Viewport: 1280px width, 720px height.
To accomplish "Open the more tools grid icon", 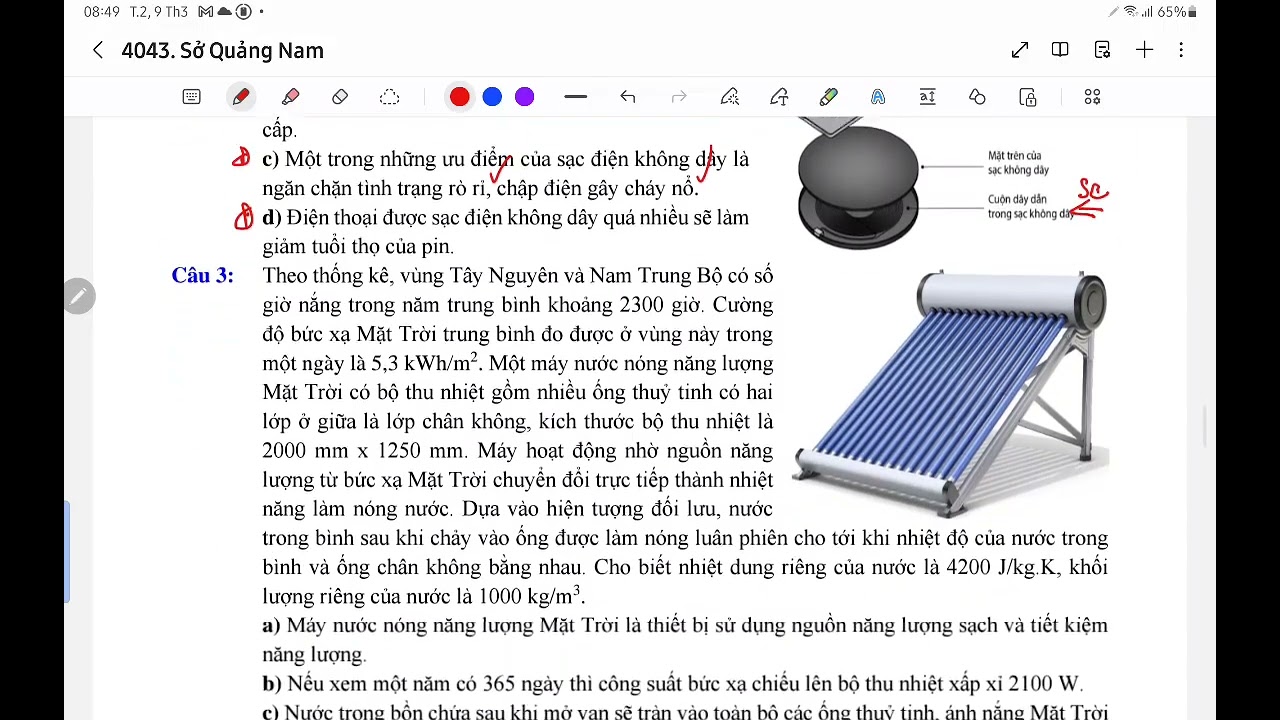I will click(1092, 97).
